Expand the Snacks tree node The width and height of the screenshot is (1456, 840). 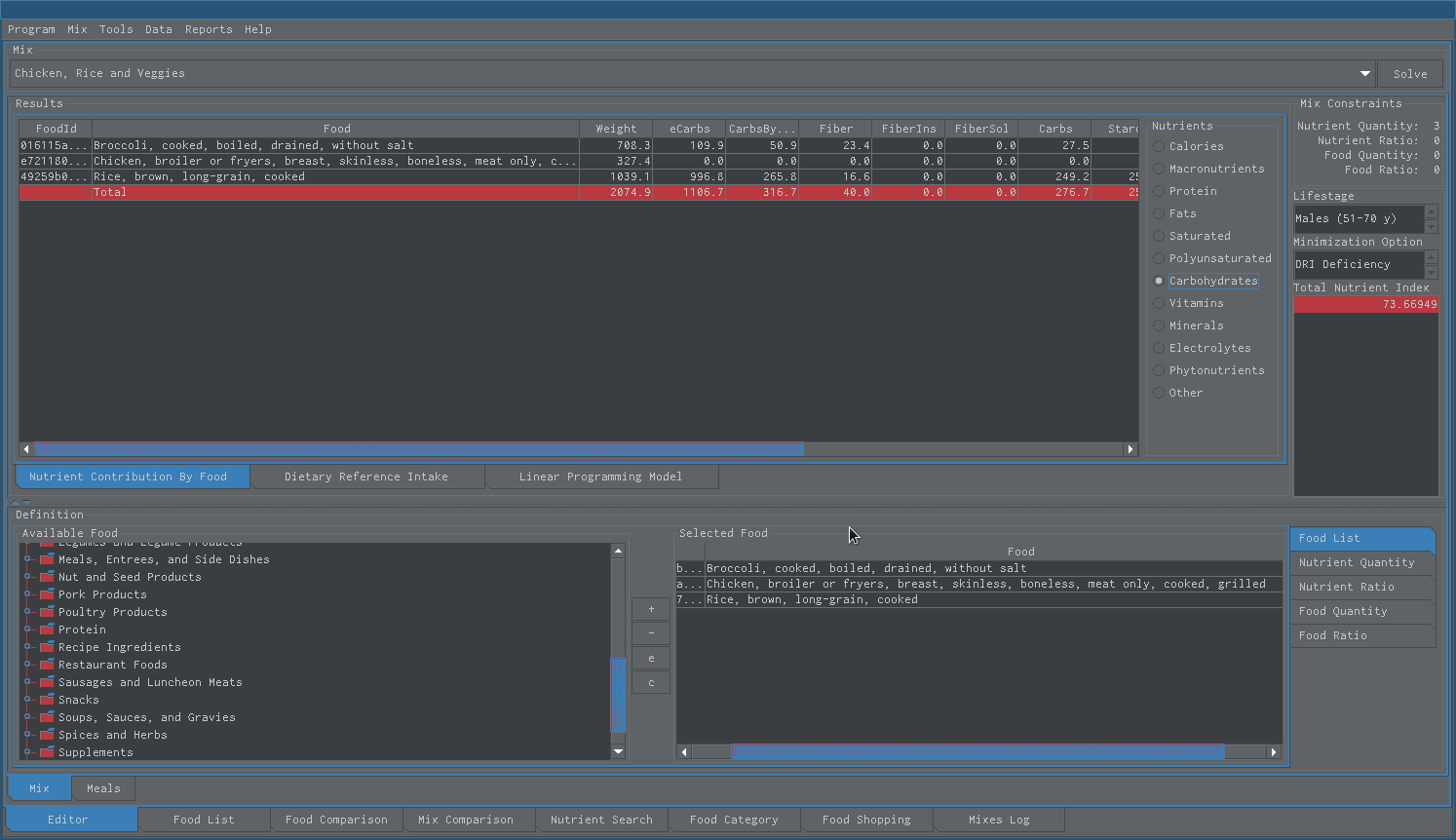click(28, 700)
